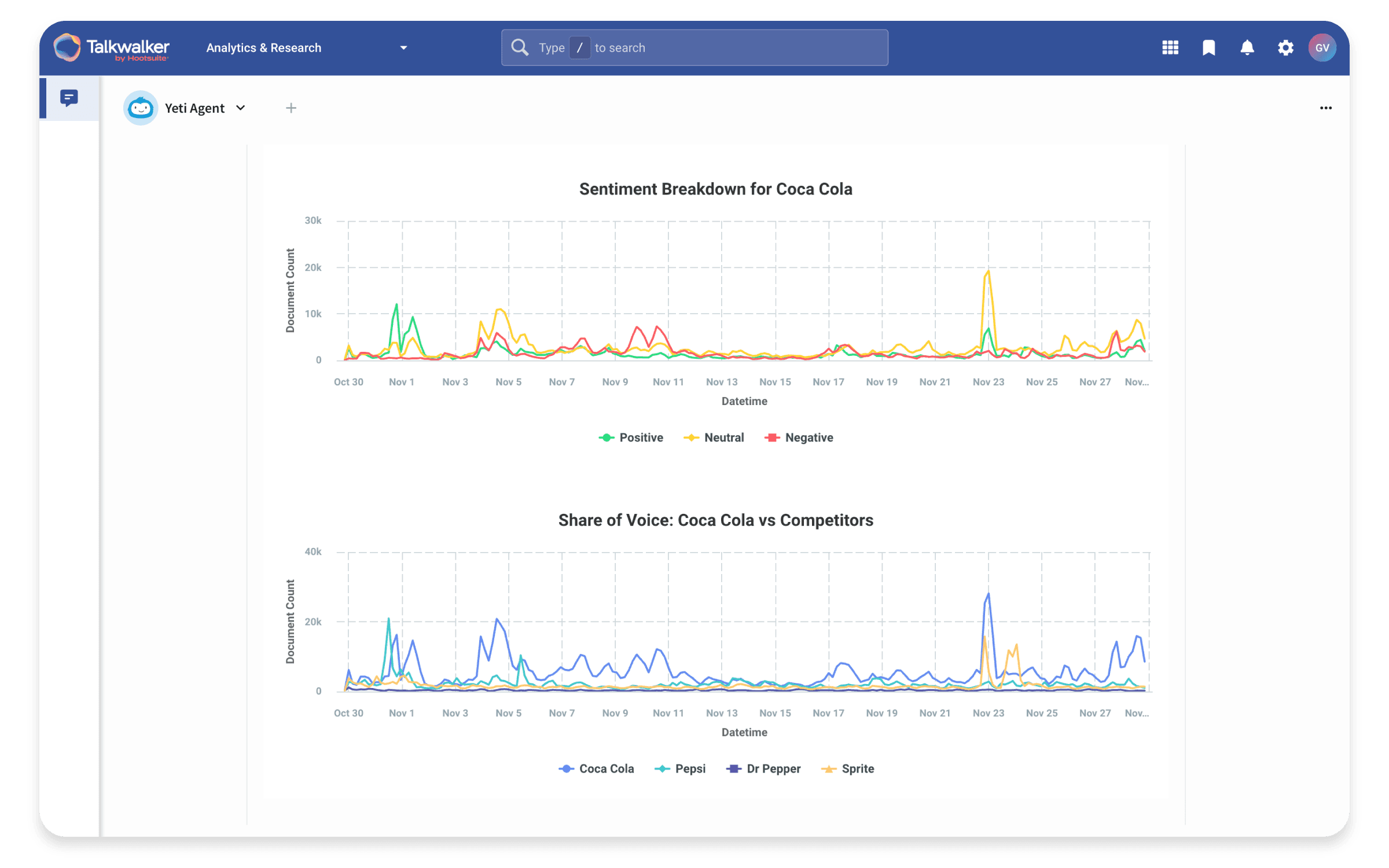Screen dimensions: 1389x868
Task: Add a new conversation with plus icon
Action: [291, 108]
